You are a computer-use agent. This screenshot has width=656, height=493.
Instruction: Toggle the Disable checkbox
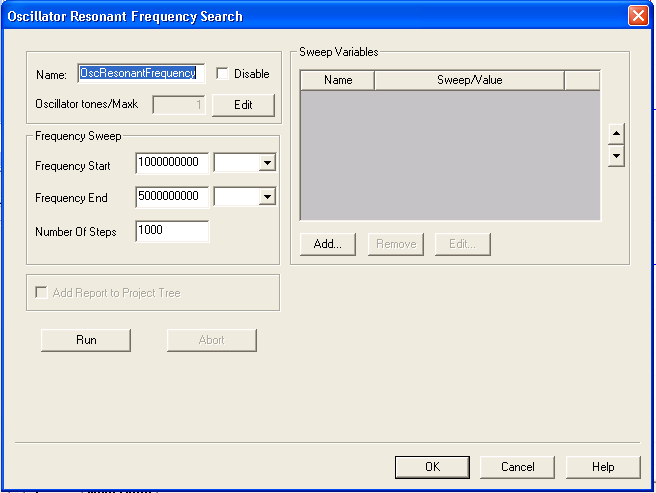click(x=222, y=74)
